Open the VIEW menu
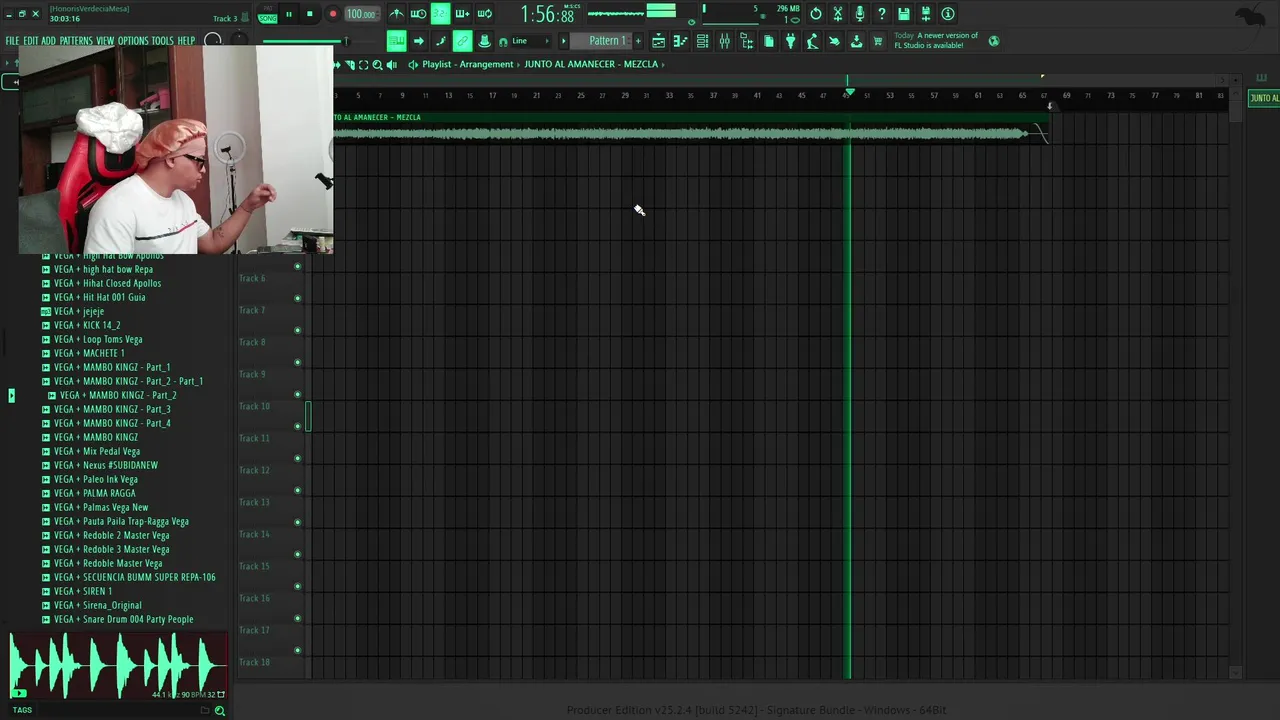Screen dimensions: 1280x720 [105, 41]
